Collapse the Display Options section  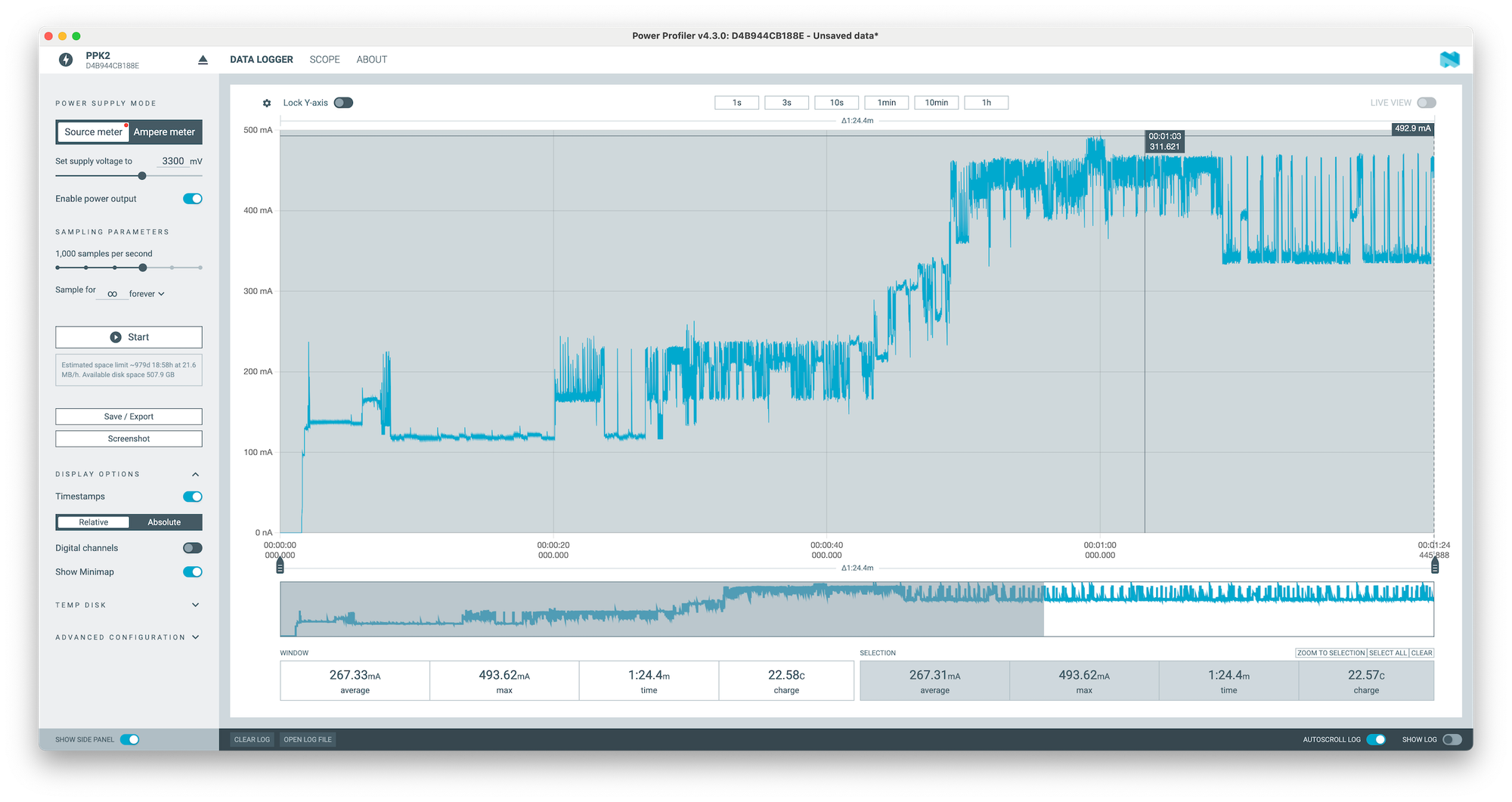[x=196, y=474]
